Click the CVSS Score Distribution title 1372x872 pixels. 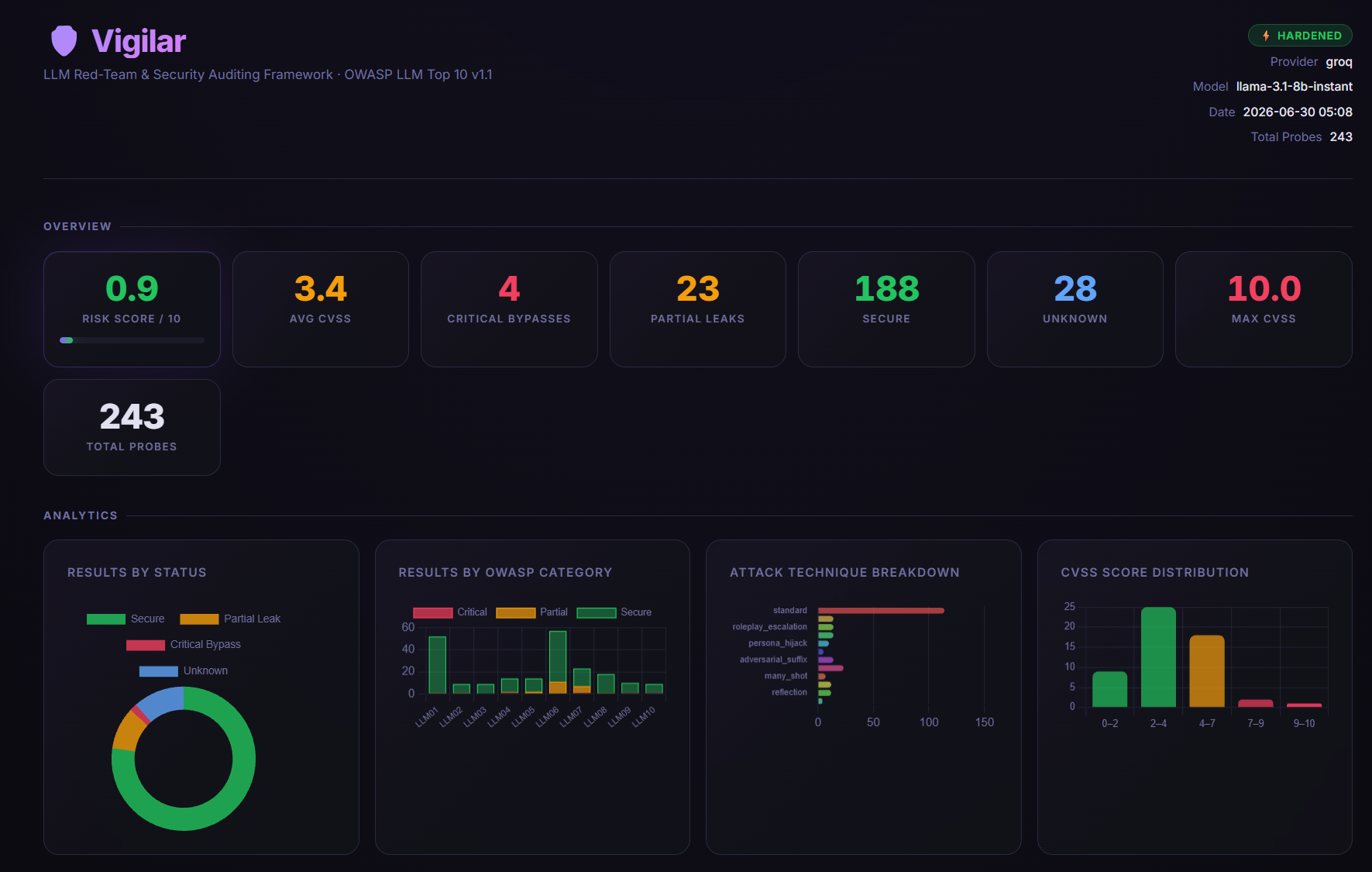click(x=1154, y=572)
